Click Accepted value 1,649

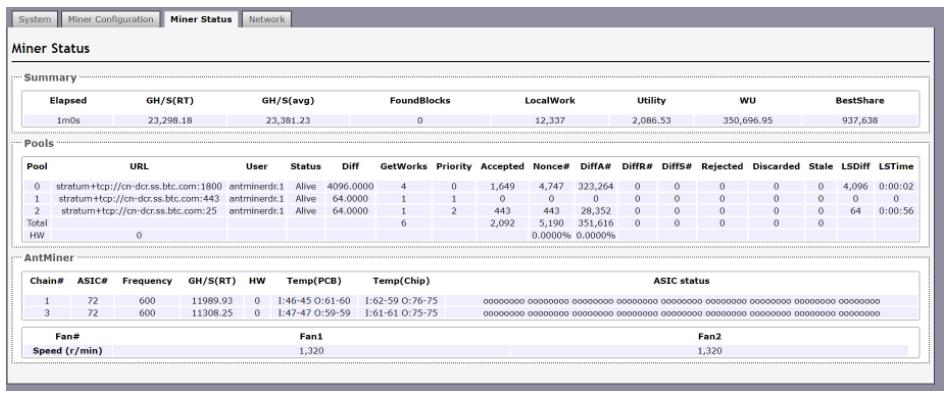[502, 186]
